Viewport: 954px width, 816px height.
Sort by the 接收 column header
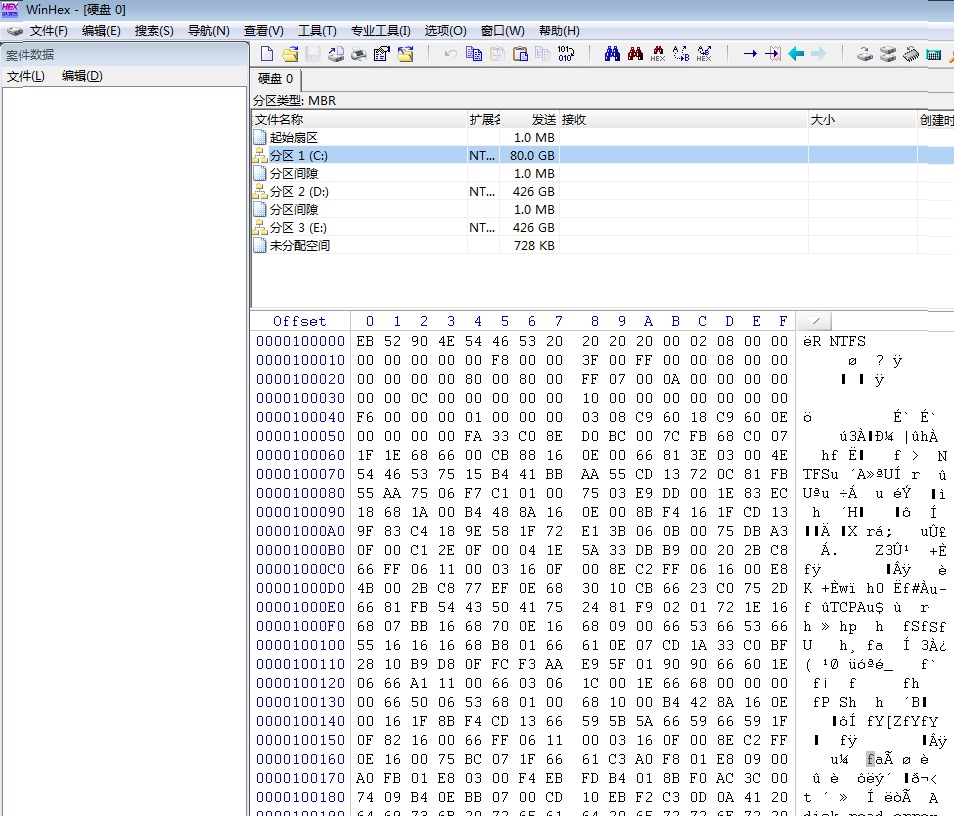click(683, 120)
